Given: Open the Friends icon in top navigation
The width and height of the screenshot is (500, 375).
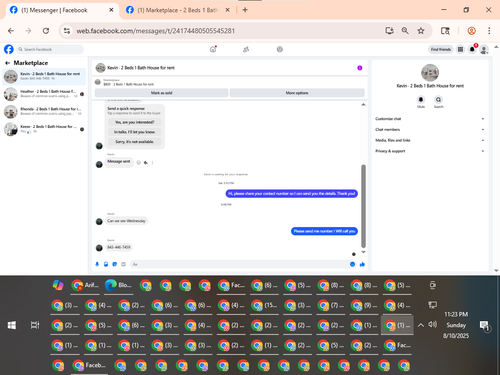Looking at the screenshot, I should (246, 49).
